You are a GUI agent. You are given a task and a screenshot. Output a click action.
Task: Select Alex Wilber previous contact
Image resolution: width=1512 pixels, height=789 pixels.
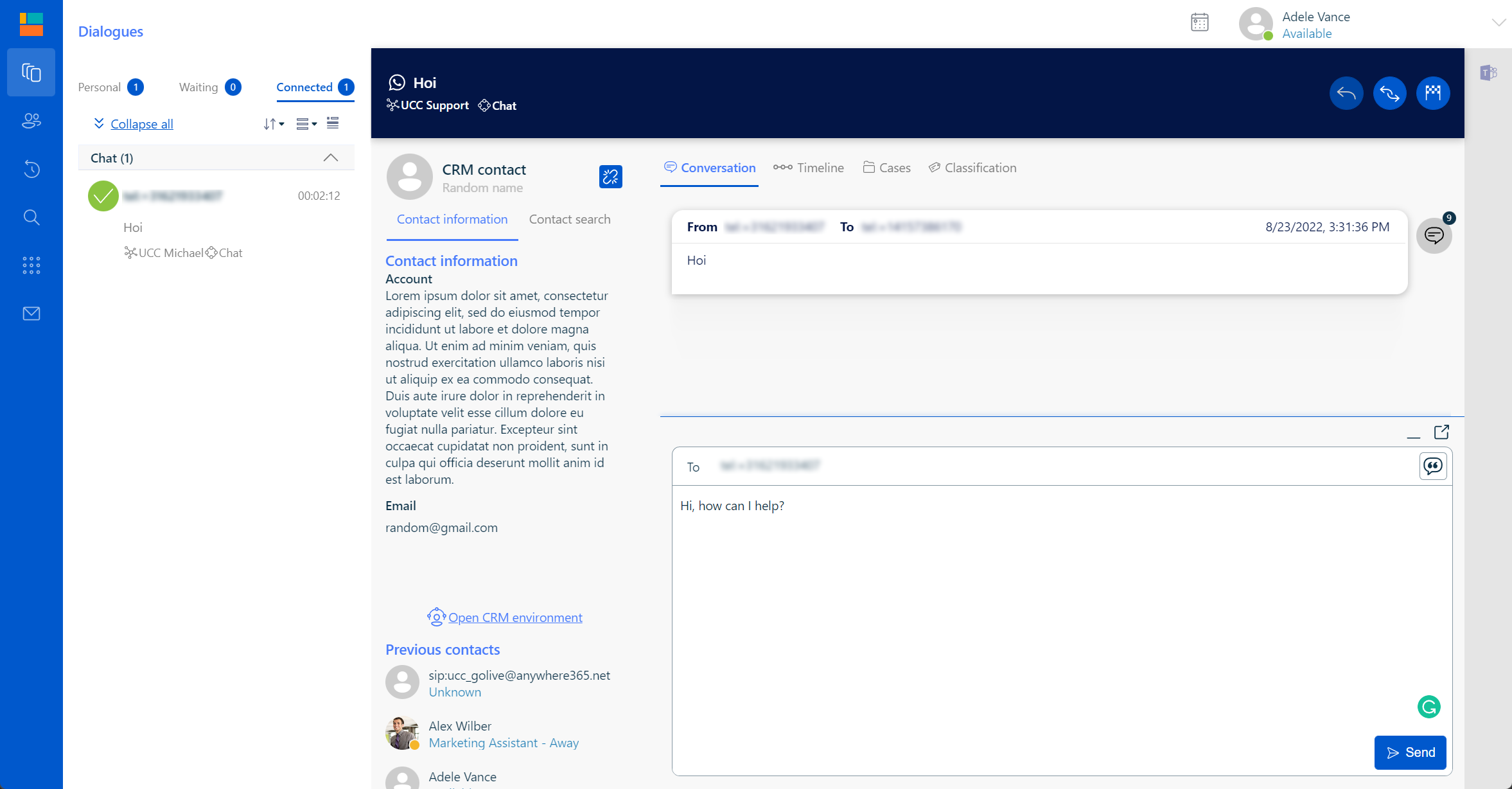(482, 734)
